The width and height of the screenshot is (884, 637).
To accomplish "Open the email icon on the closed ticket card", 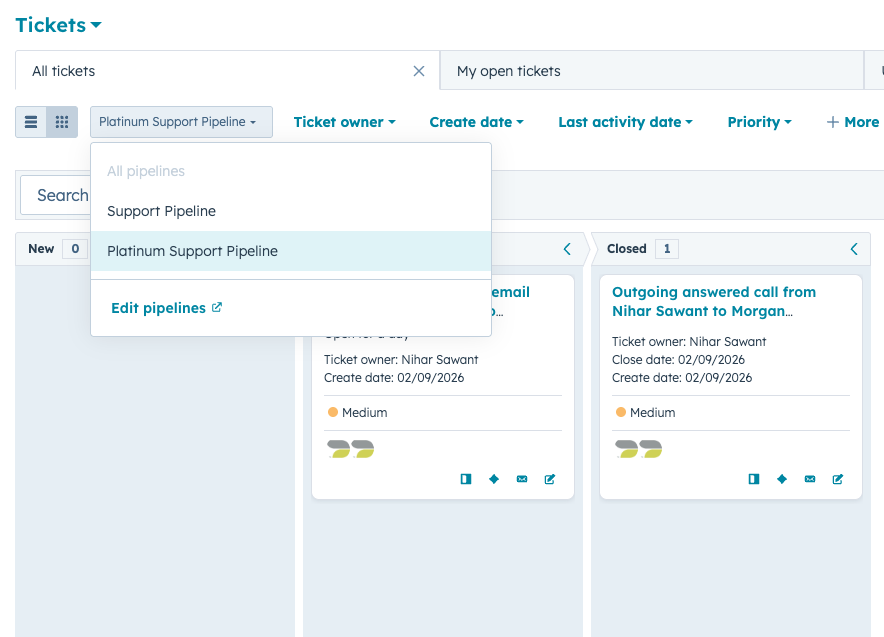I will 809,479.
